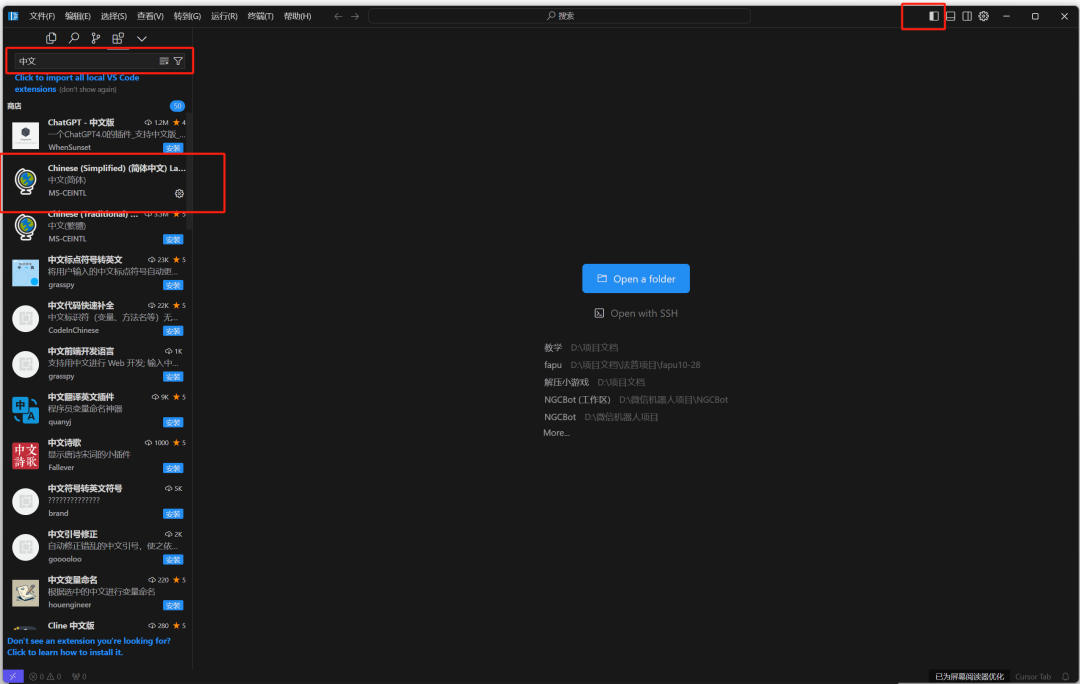Click 已为屏幕阅读器优化 status item

969,676
